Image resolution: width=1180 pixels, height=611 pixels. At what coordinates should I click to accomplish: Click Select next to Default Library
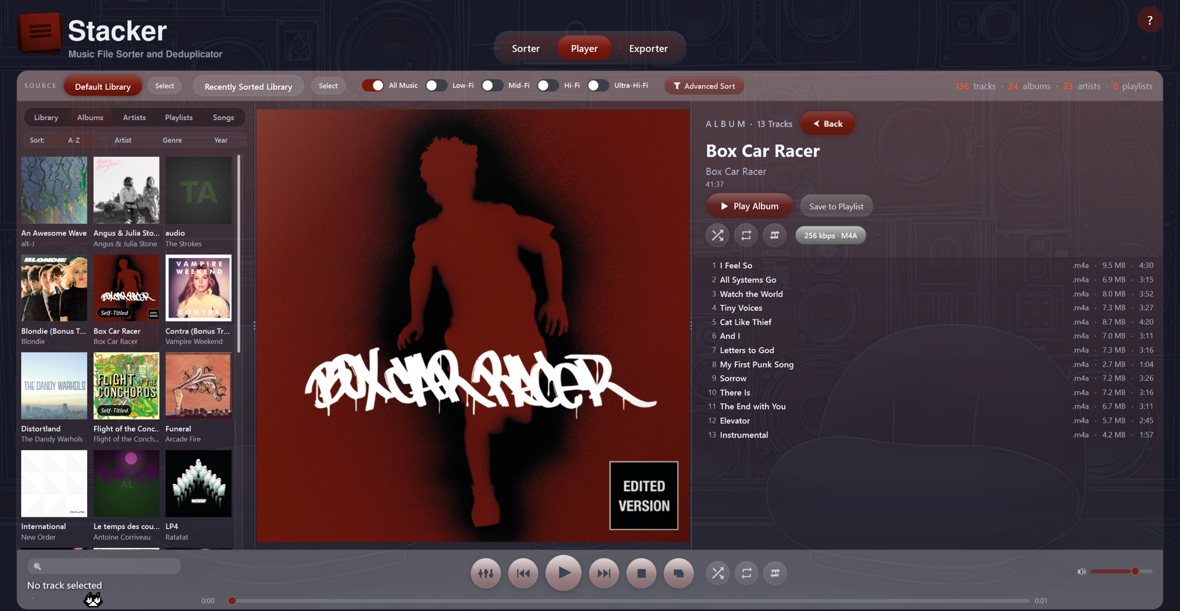click(x=165, y=86)
